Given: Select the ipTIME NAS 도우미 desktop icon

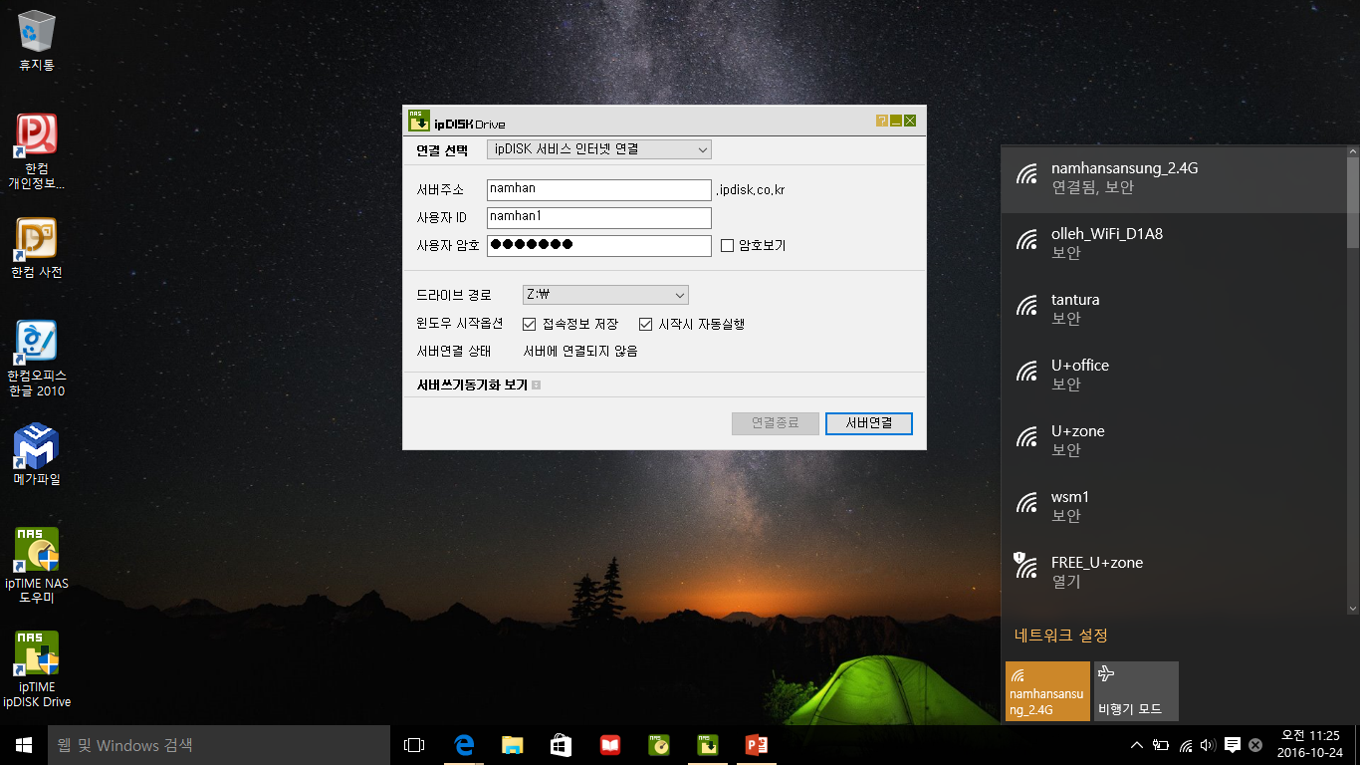Looking at the screenshot, I should coord(37,566).
